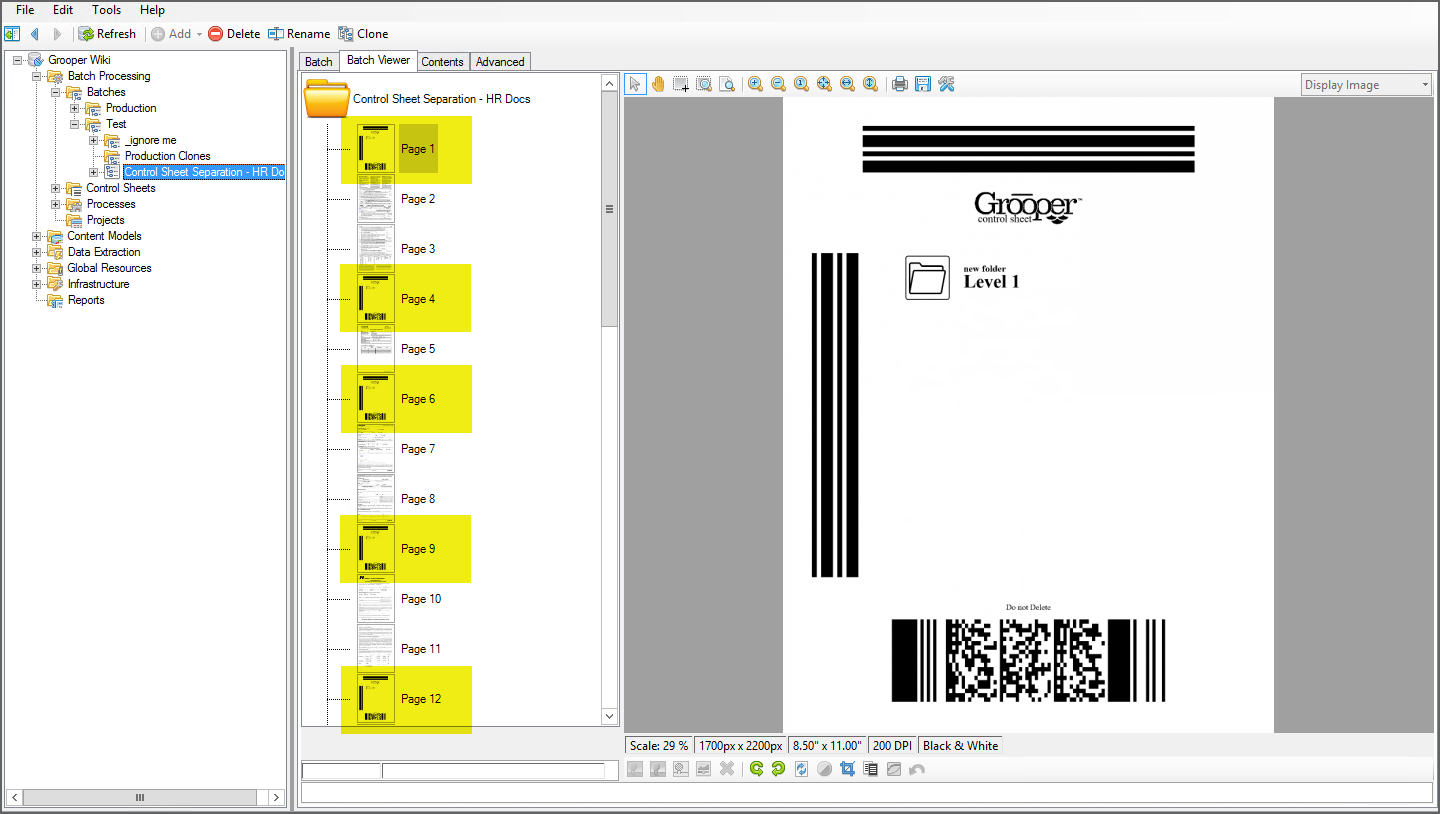Click the gray X delete icon in bottom toolbar

point(727,769)
